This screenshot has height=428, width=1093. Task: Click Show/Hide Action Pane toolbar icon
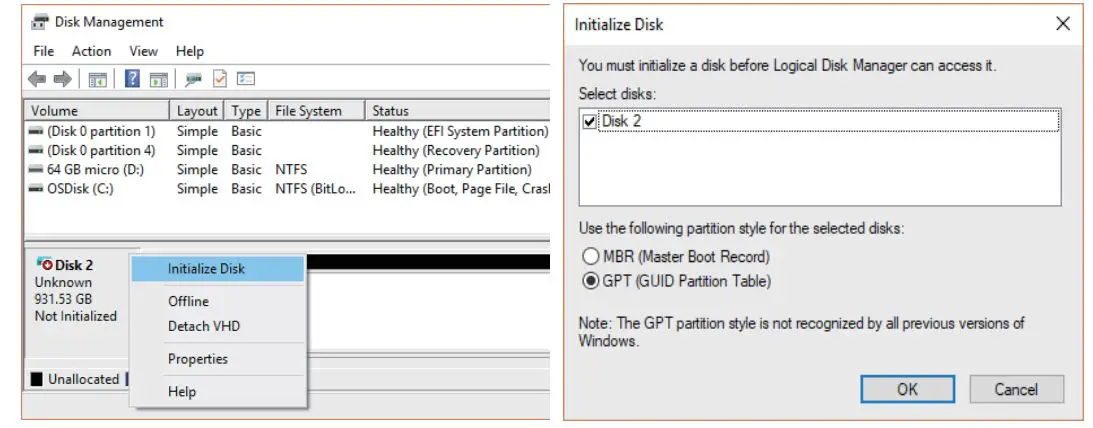coord(158,79)
